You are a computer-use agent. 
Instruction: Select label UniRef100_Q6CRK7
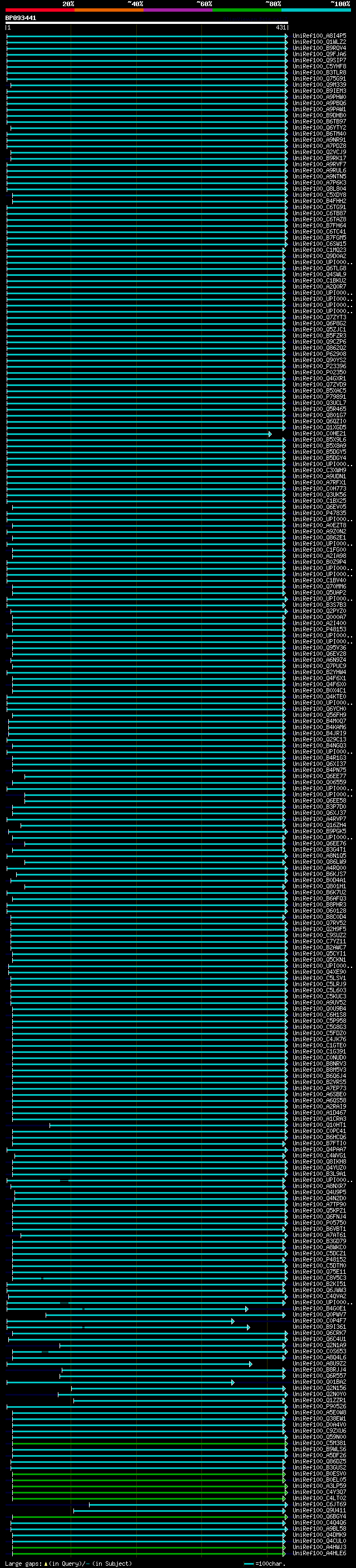pyautogui.click(x=319, y=1334)
